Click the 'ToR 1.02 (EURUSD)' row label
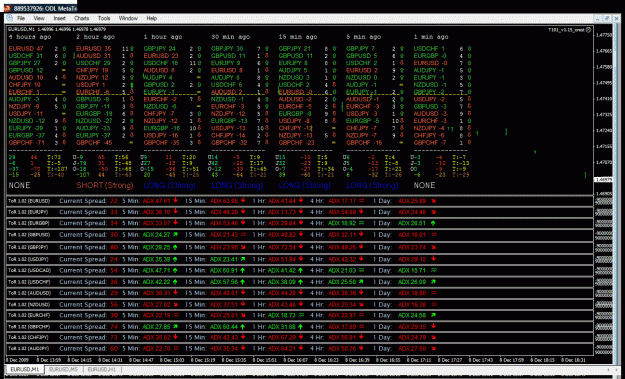The width and height of the screenshot is (625, 379). coord(28,201)
